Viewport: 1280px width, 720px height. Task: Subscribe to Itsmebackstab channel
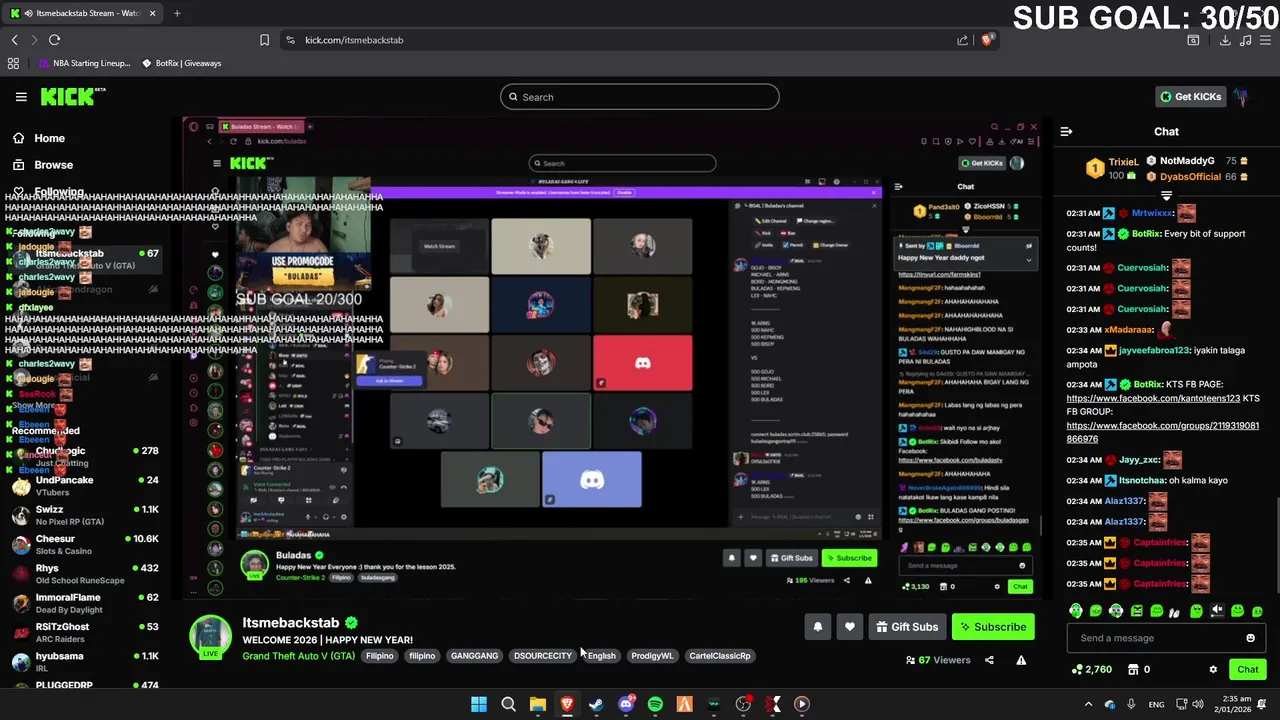(993, 627)
